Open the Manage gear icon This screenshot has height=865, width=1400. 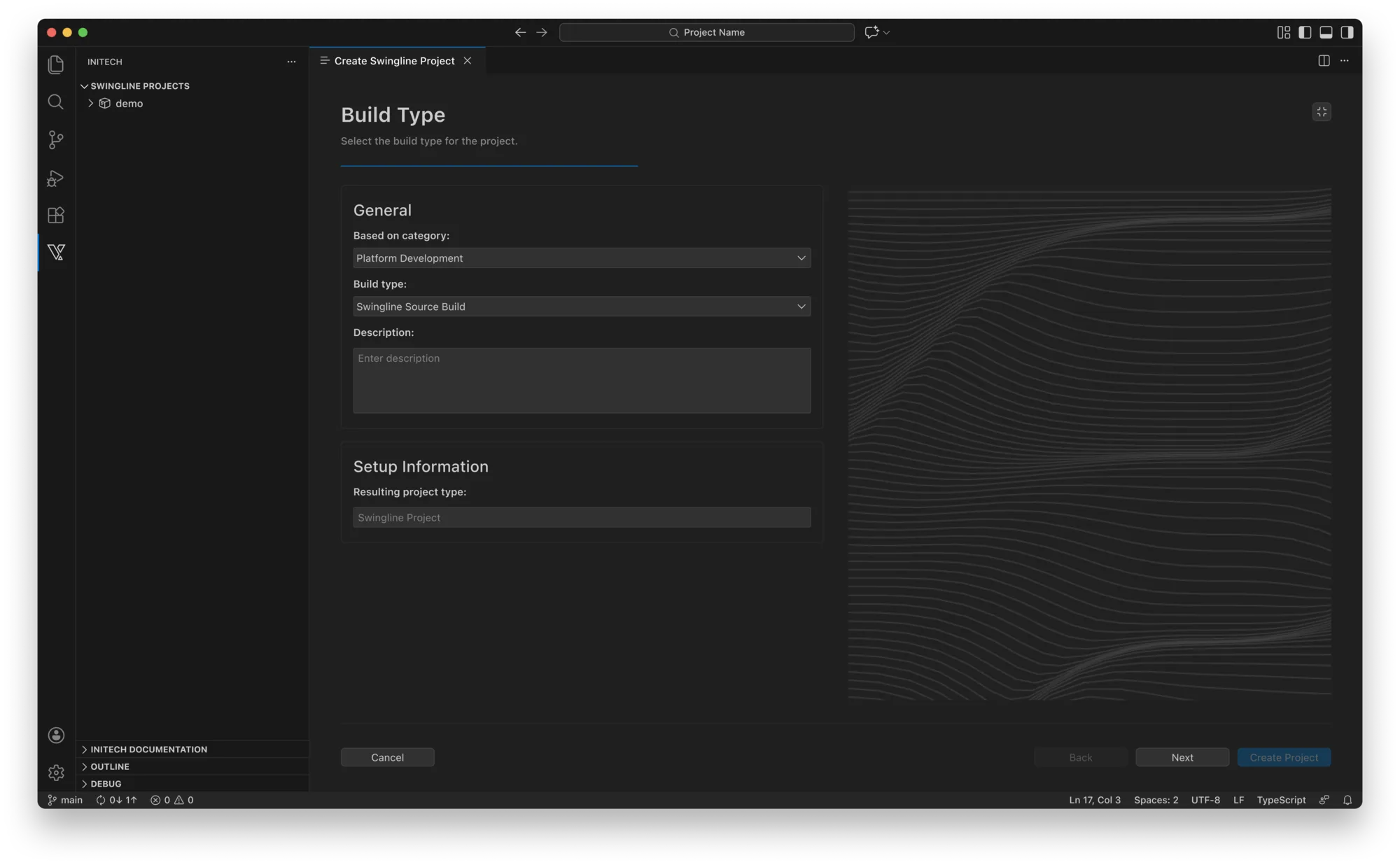point(56,773)
